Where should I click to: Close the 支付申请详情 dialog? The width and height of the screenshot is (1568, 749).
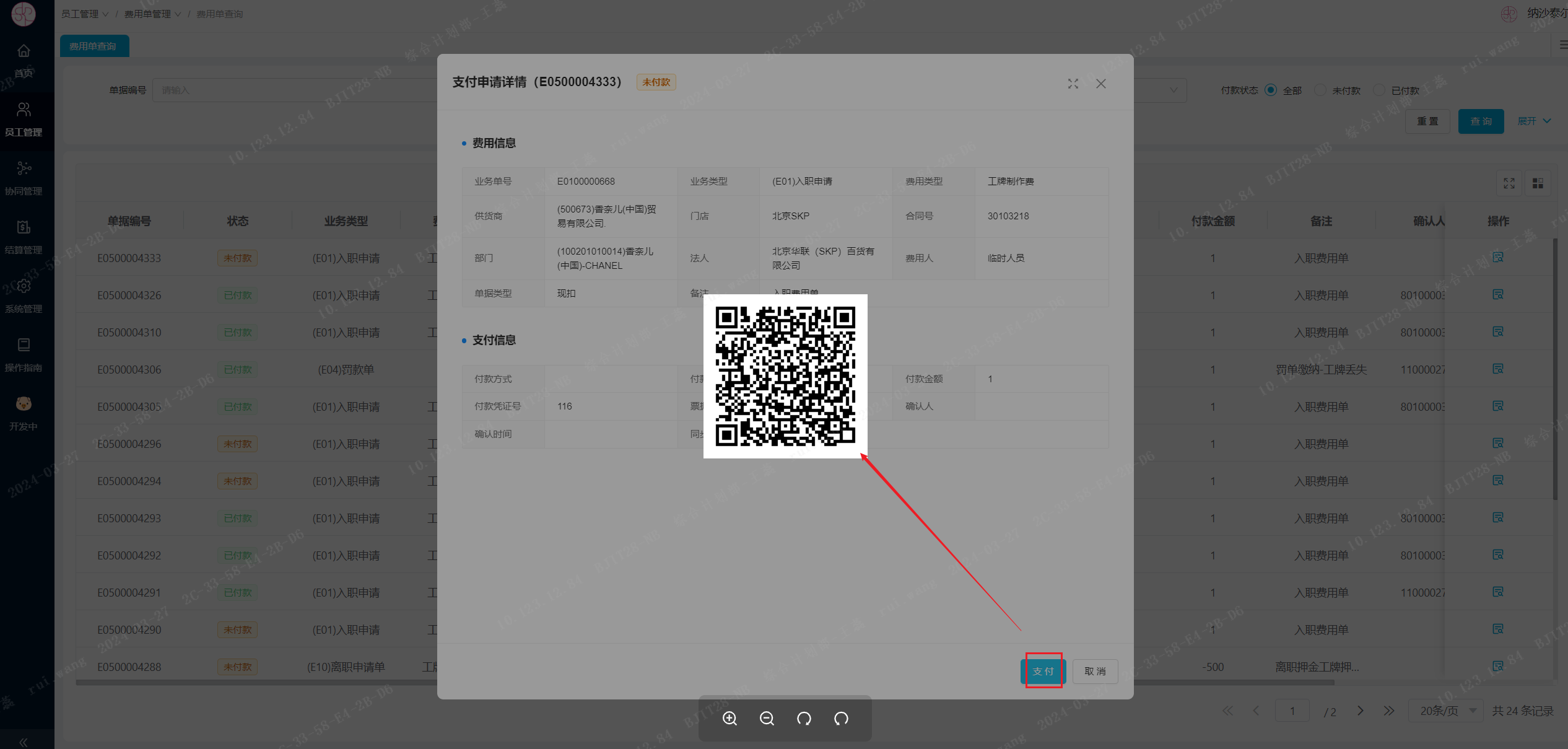[x=1100, y=84]
